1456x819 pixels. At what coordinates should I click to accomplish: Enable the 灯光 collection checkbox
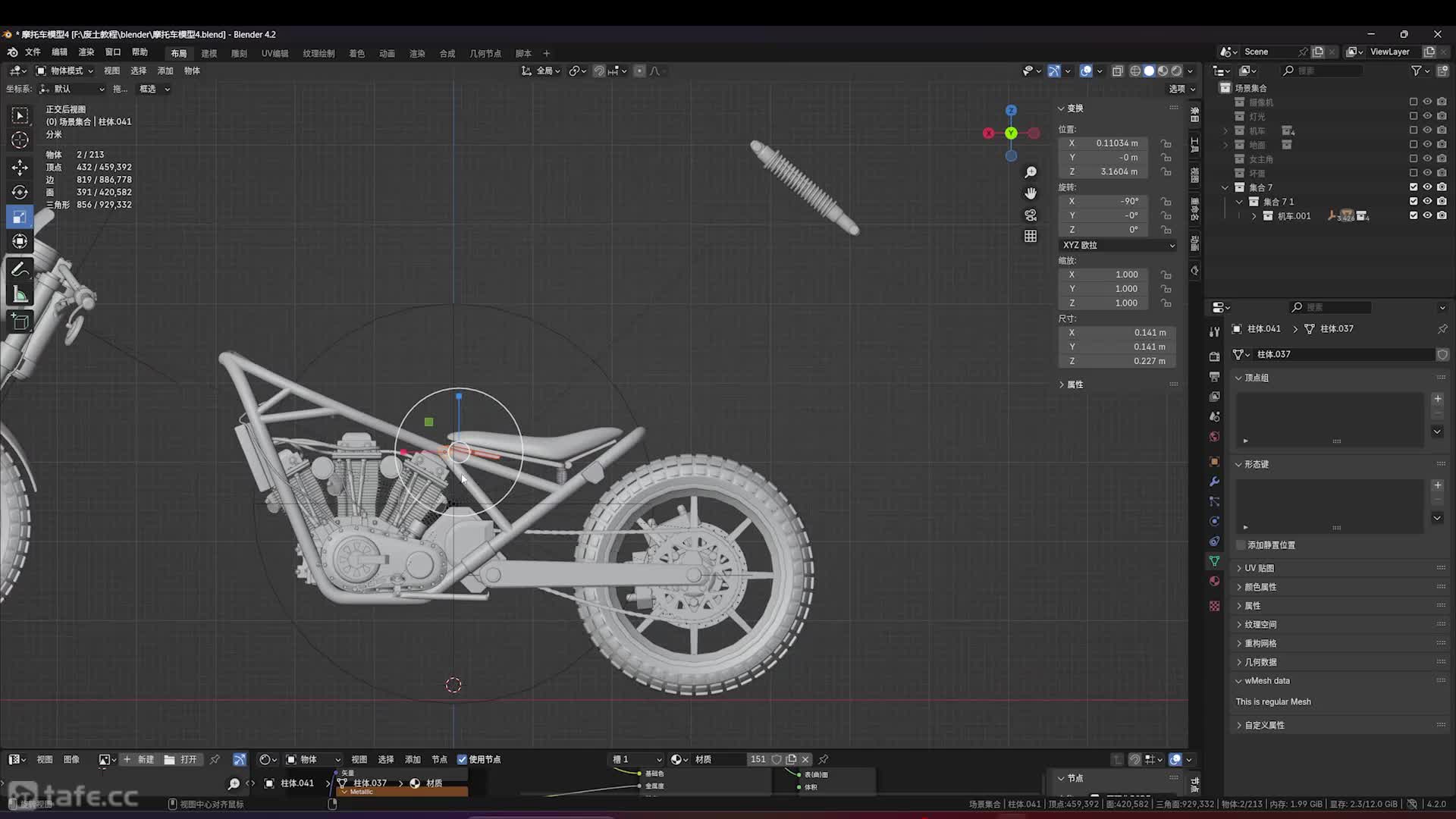(1413, 116)
